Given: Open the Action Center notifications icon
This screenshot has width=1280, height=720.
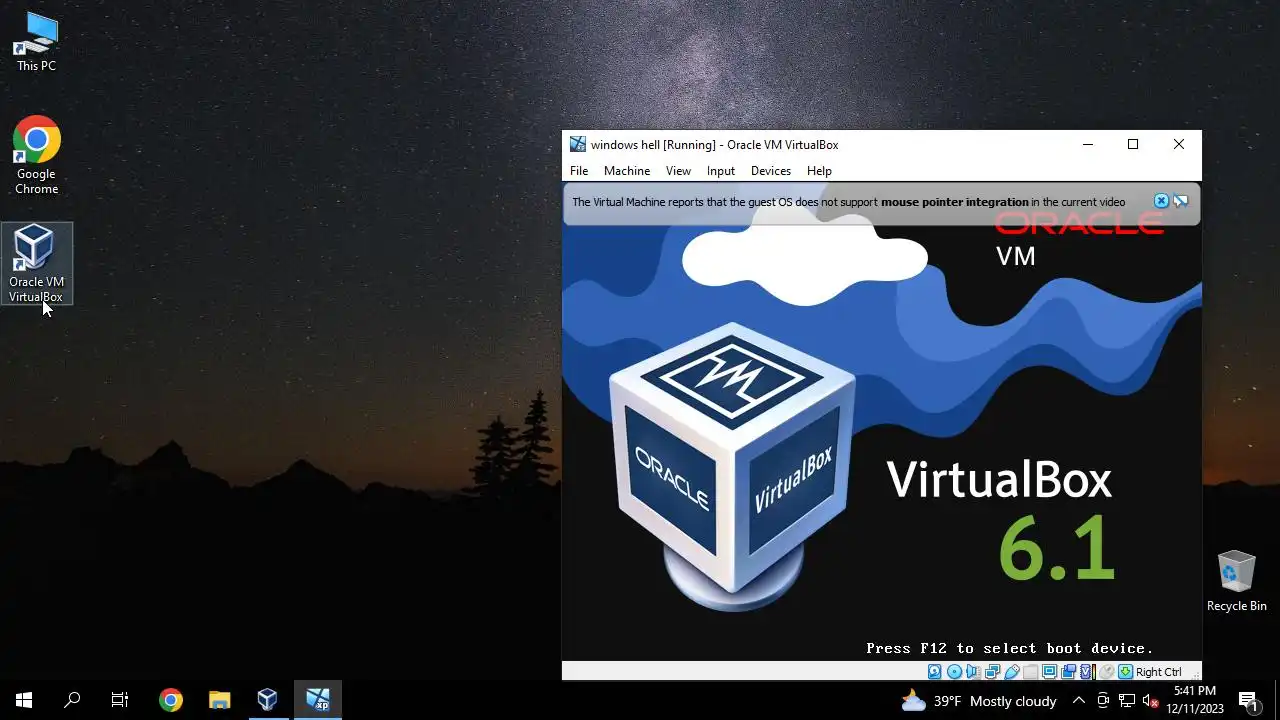Looking at the screenshot, I should [x=1248, y=701].
